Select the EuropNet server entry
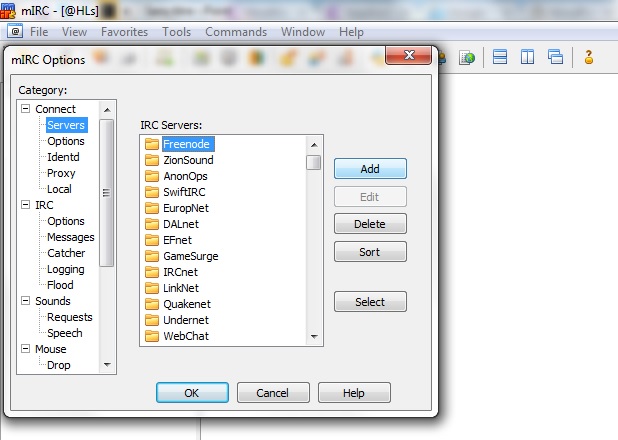 (186, 208)
